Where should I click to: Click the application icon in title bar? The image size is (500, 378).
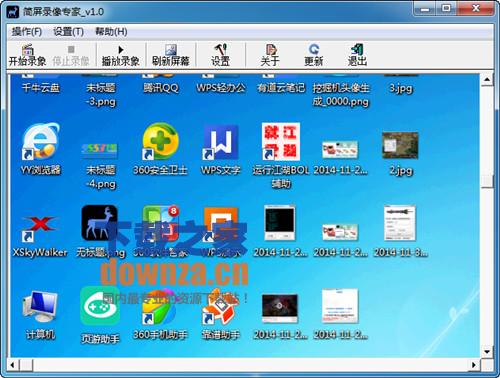[13, 12]
